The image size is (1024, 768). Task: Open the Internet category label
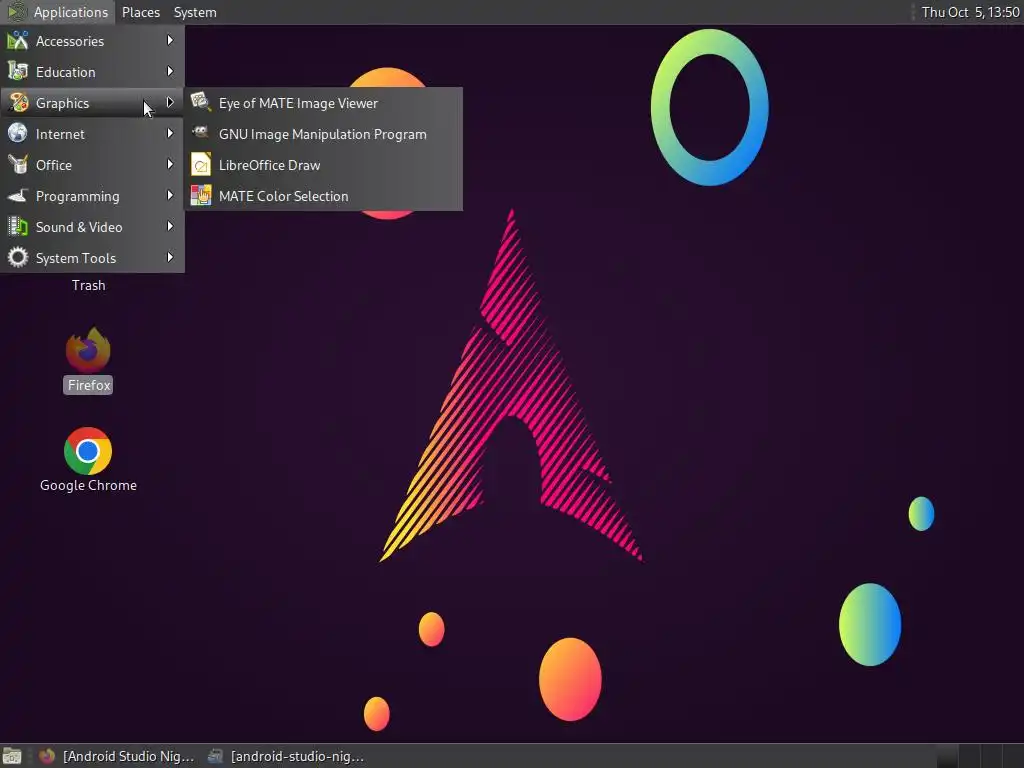point(60,134)
